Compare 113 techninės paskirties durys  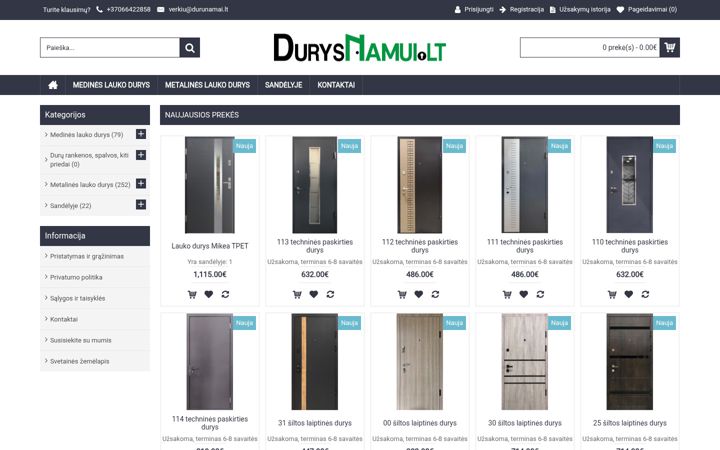[330, 294]
